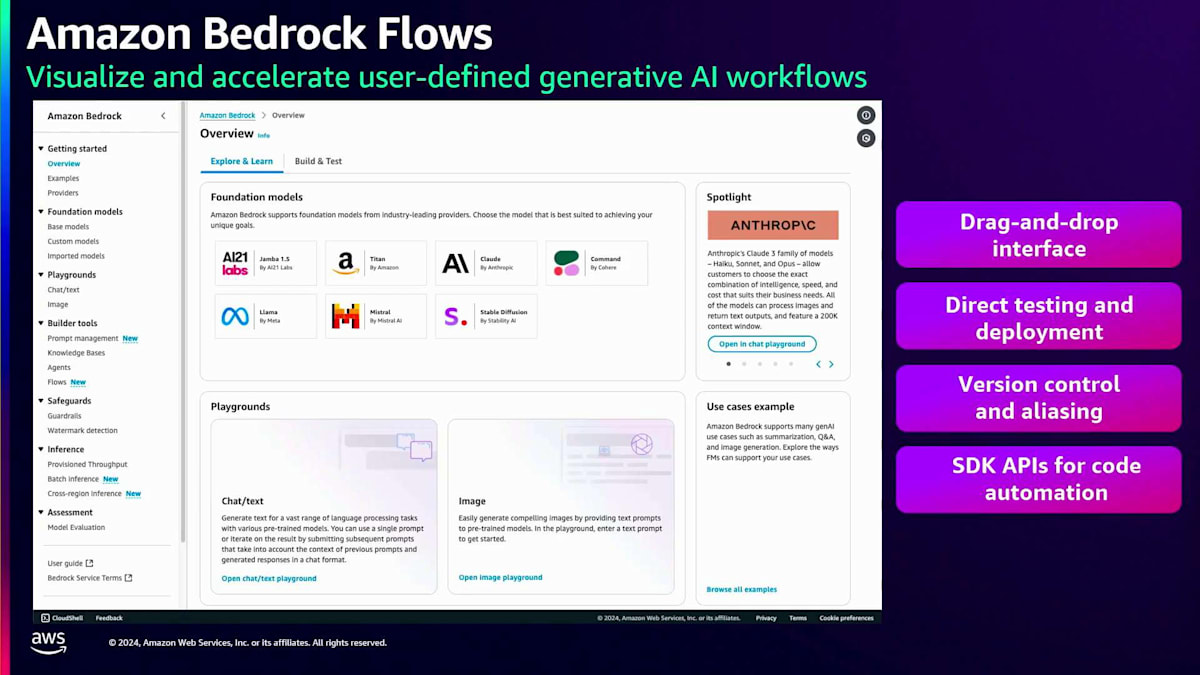Screen dimensions: 1200x675
Task: Click Open image playground link
Action: tap(501, 577)
